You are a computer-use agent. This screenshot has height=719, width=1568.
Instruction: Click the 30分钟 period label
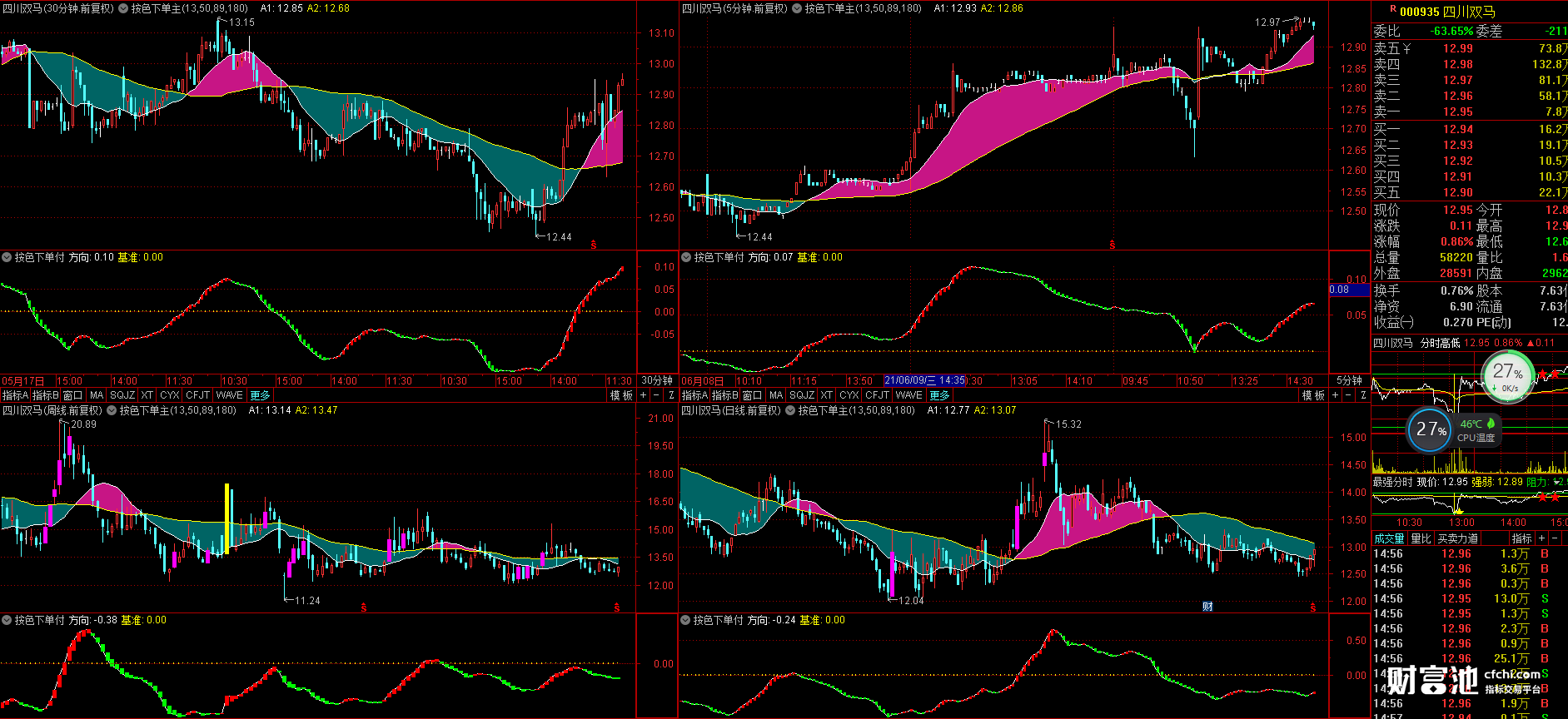tap(657, 380)
